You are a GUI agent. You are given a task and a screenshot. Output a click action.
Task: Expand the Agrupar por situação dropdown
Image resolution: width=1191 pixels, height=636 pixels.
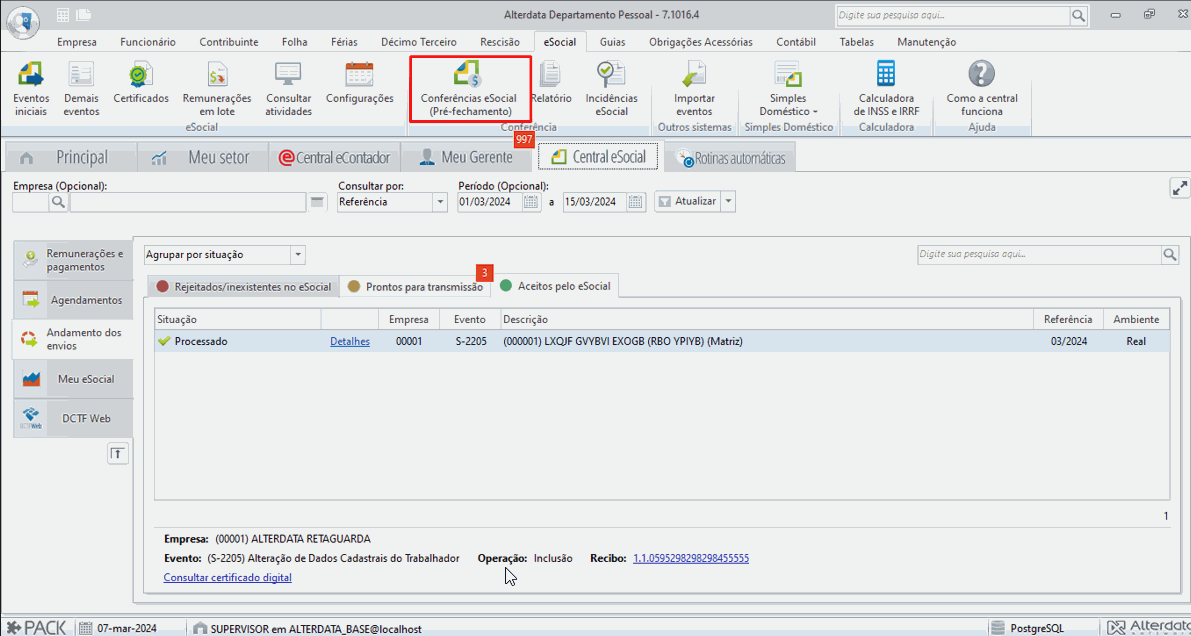point(299,255)
